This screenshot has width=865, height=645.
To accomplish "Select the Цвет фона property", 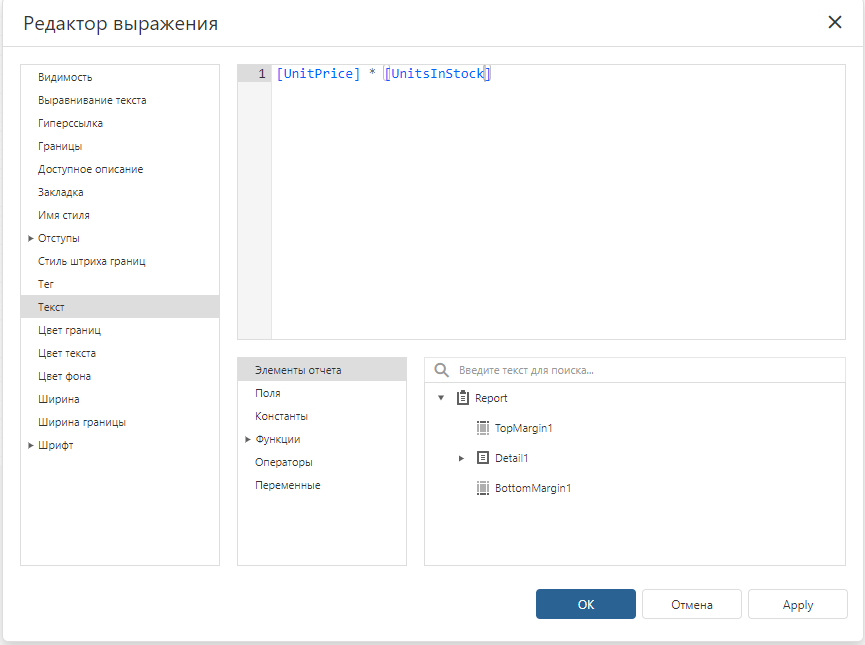I will click(120, 376).
